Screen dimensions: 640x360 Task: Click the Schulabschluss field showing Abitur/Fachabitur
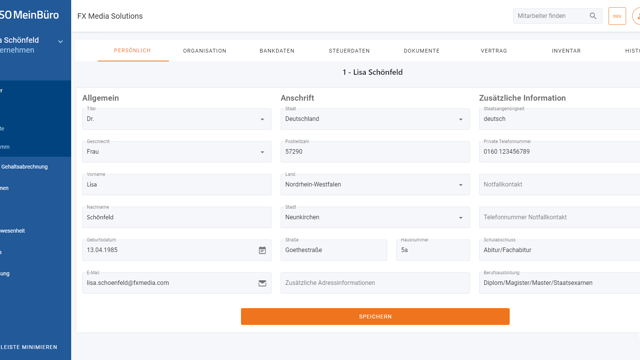560,250
